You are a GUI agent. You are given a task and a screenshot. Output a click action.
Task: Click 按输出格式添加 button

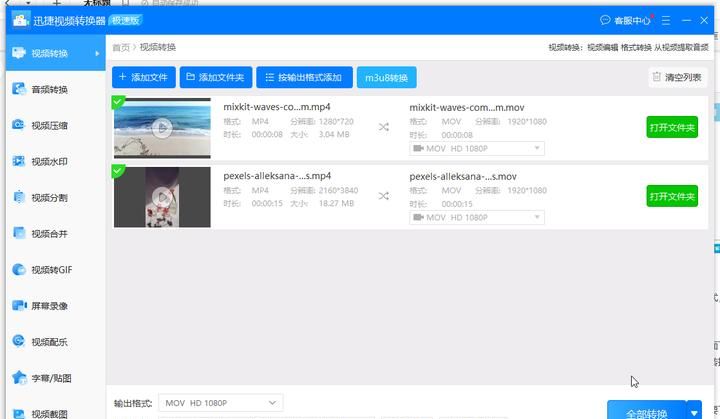[304, 77]
